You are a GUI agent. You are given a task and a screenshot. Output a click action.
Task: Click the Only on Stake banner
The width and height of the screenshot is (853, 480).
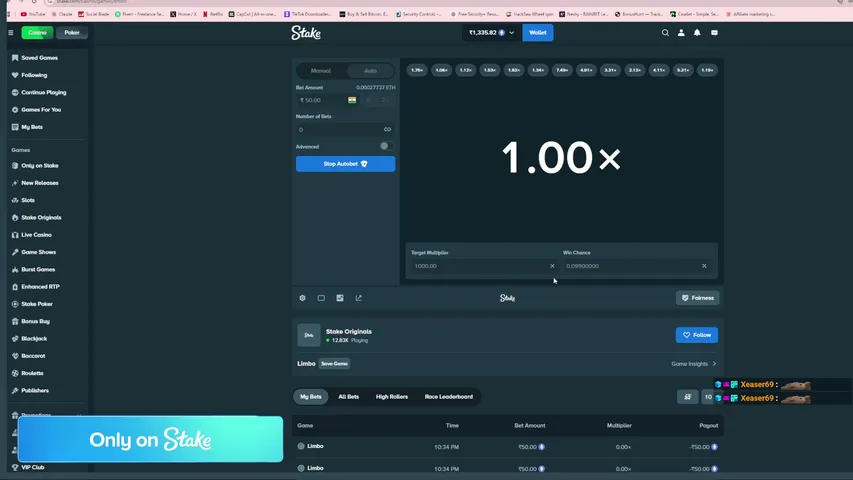click(x=150, y=439)
